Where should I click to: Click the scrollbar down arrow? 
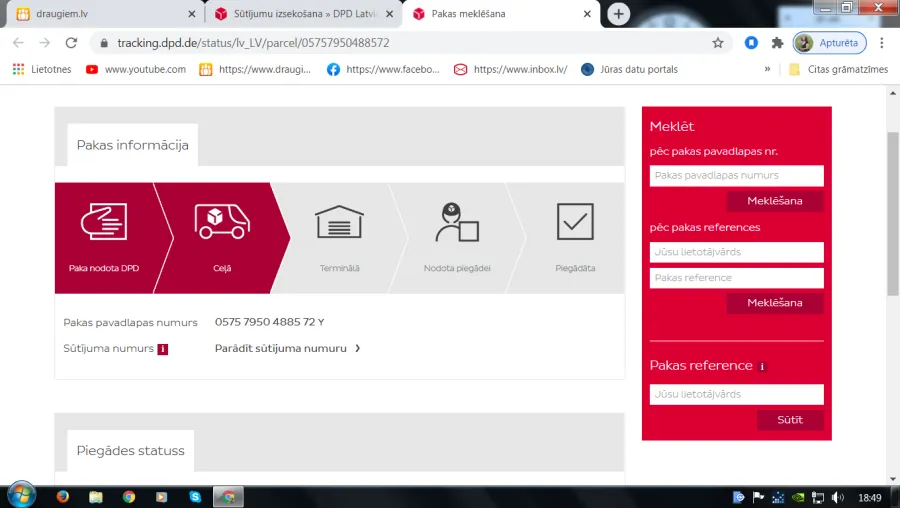[x=893, y=479]
